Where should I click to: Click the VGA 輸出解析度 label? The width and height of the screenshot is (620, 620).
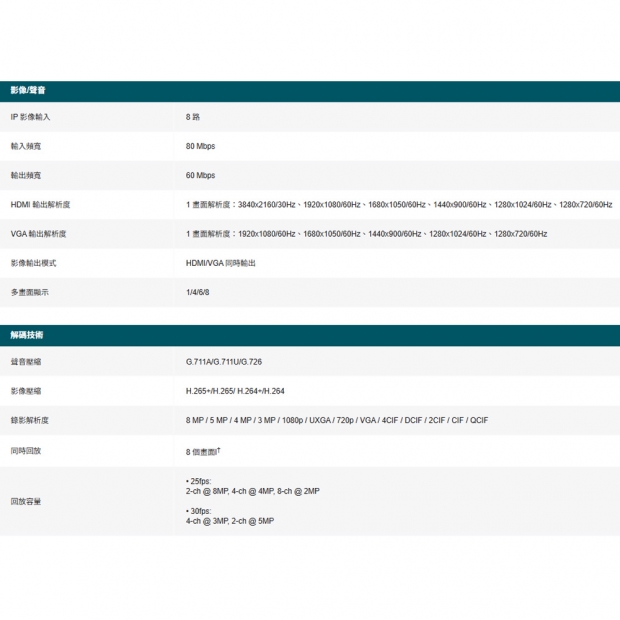point(38,234)
